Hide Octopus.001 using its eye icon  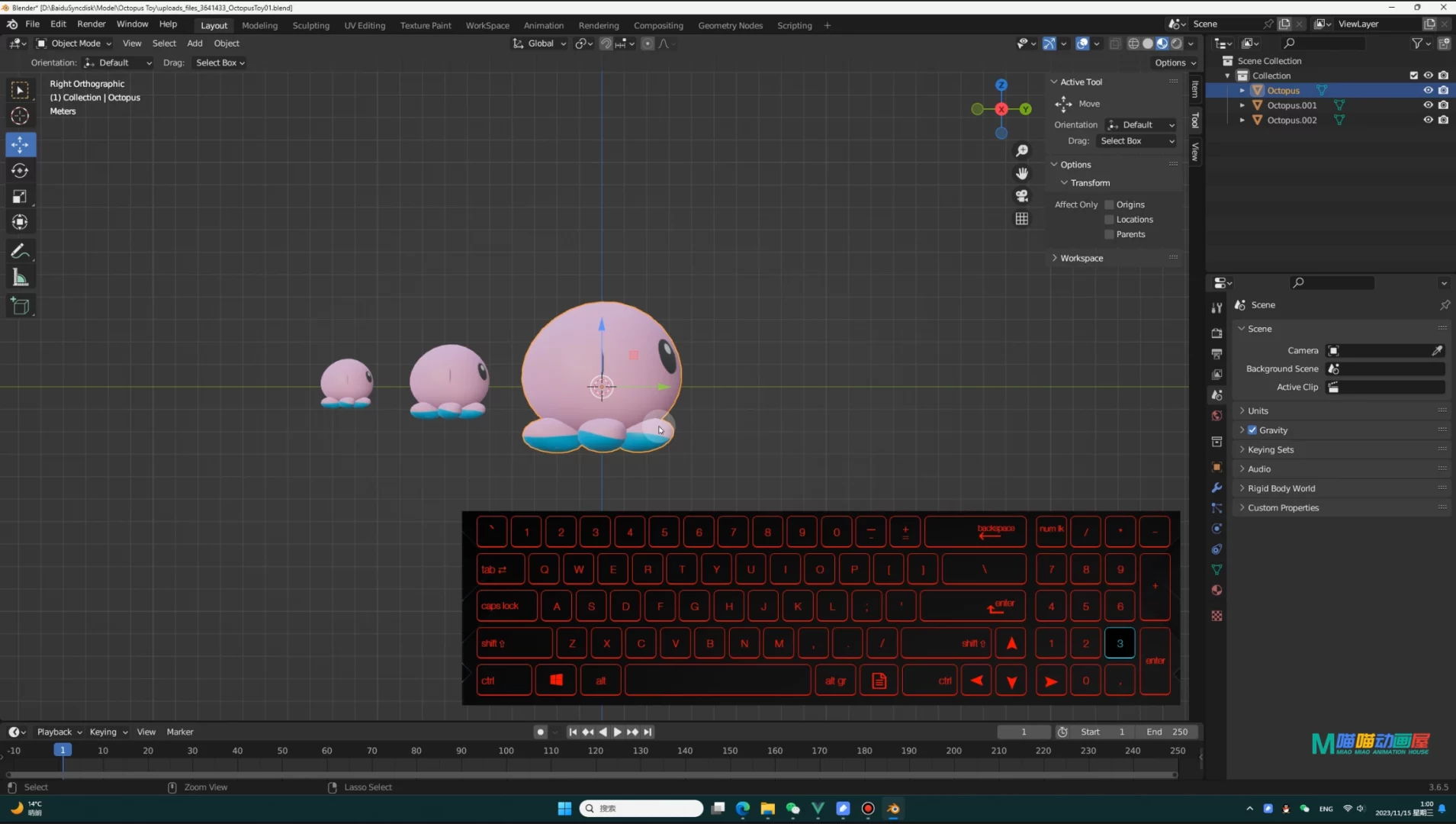(x=1428, y=105)
